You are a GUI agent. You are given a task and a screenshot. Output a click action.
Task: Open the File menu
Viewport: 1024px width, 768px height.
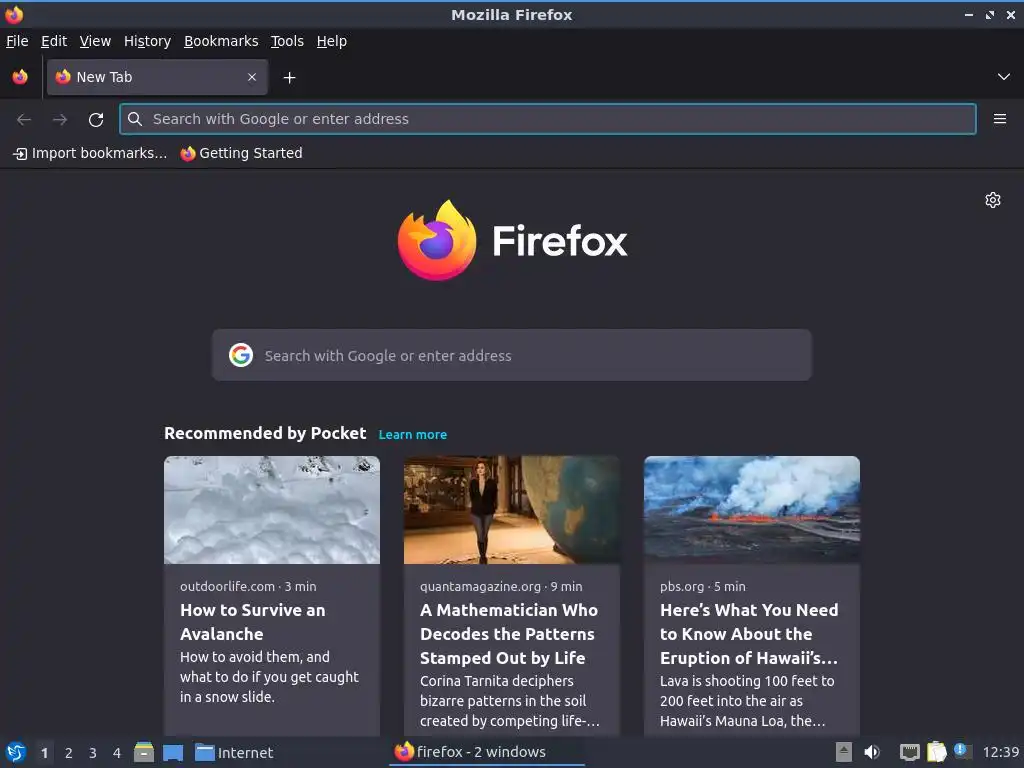coord(17,41)
